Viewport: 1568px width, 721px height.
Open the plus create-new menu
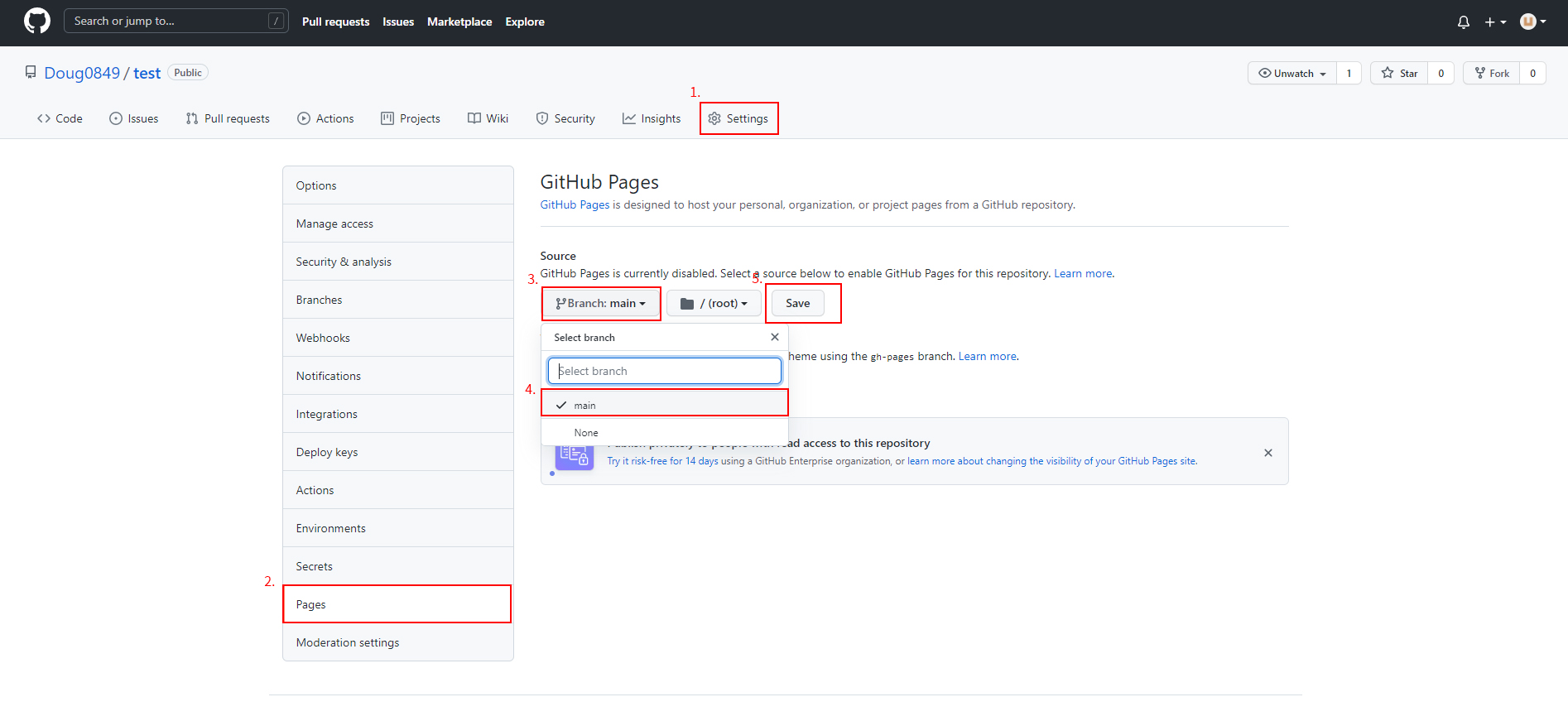point(1494,22)
